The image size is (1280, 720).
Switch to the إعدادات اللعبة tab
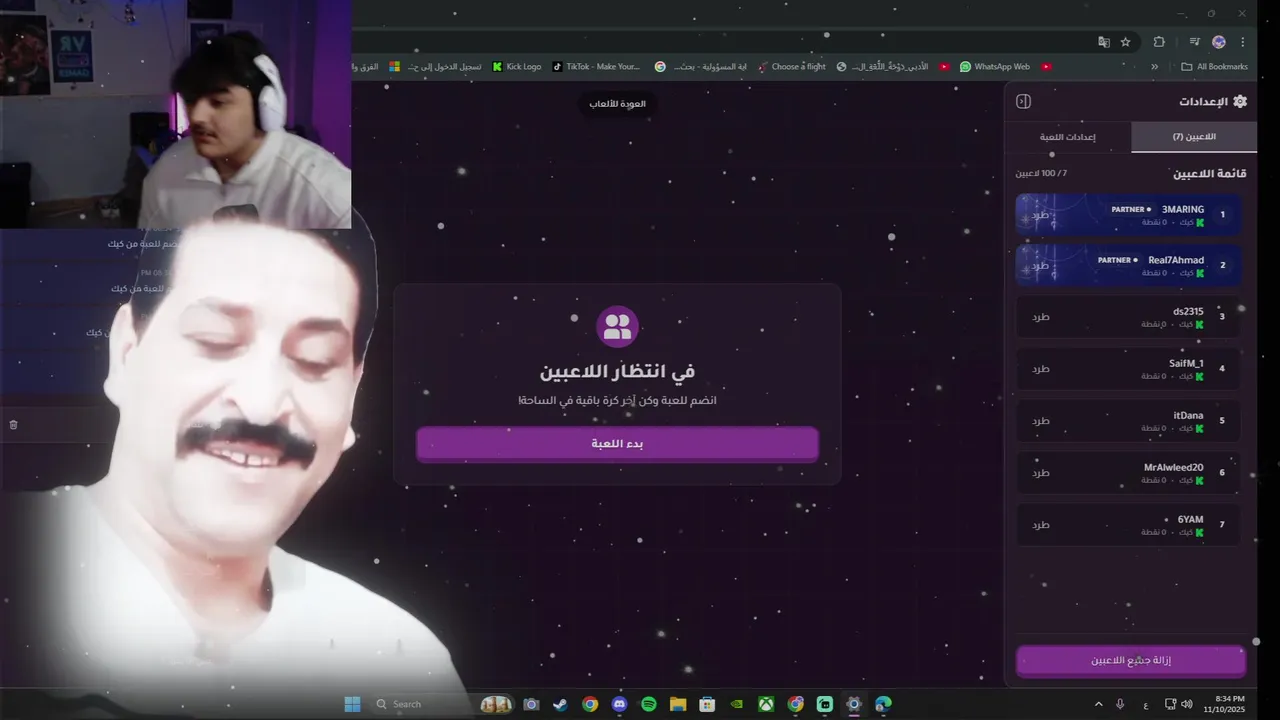pyautogui.click(x=1068, y=137)
